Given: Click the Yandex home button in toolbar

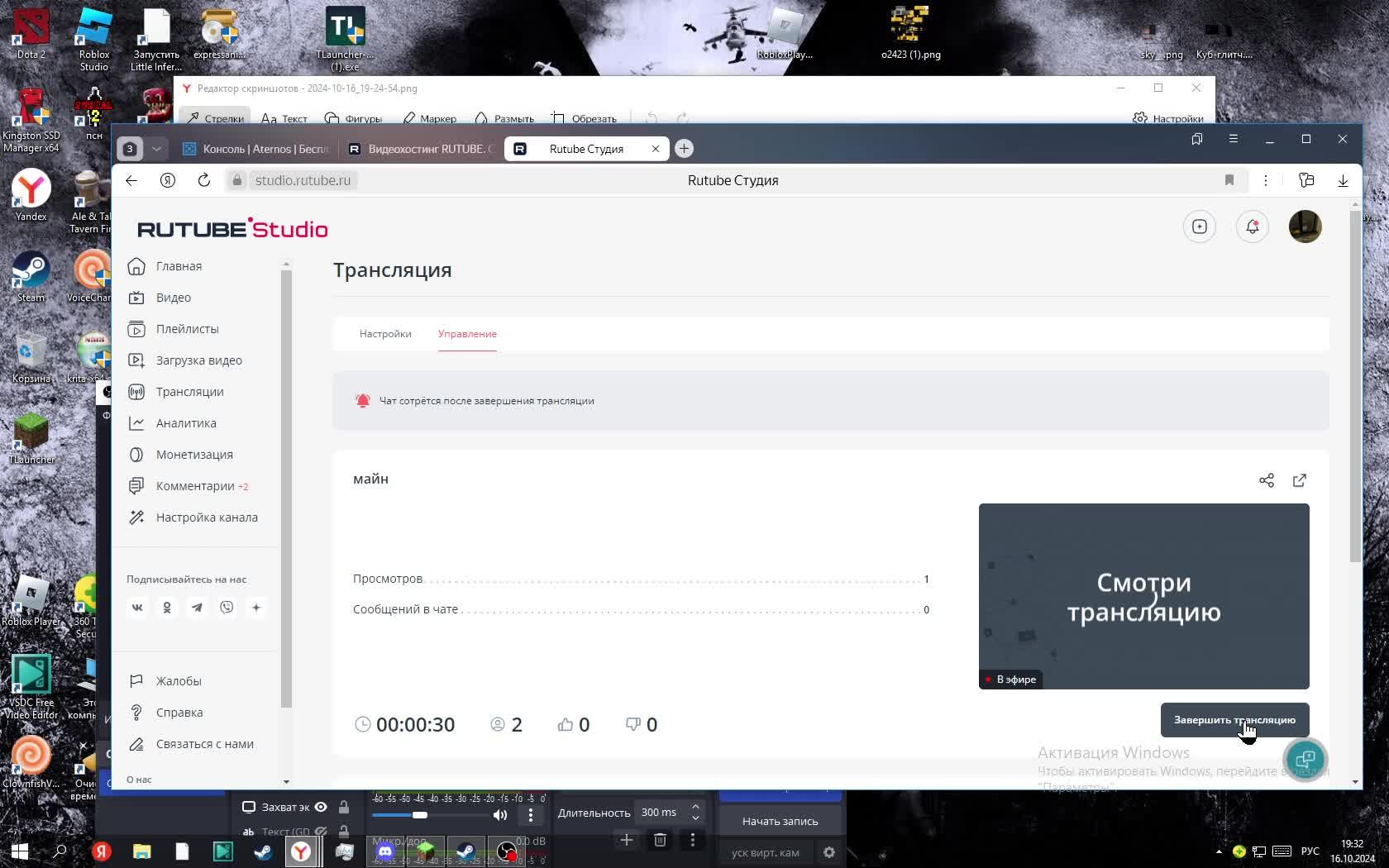Looking at the screenshot, I should pyautogui.click(x=168, y=180).
